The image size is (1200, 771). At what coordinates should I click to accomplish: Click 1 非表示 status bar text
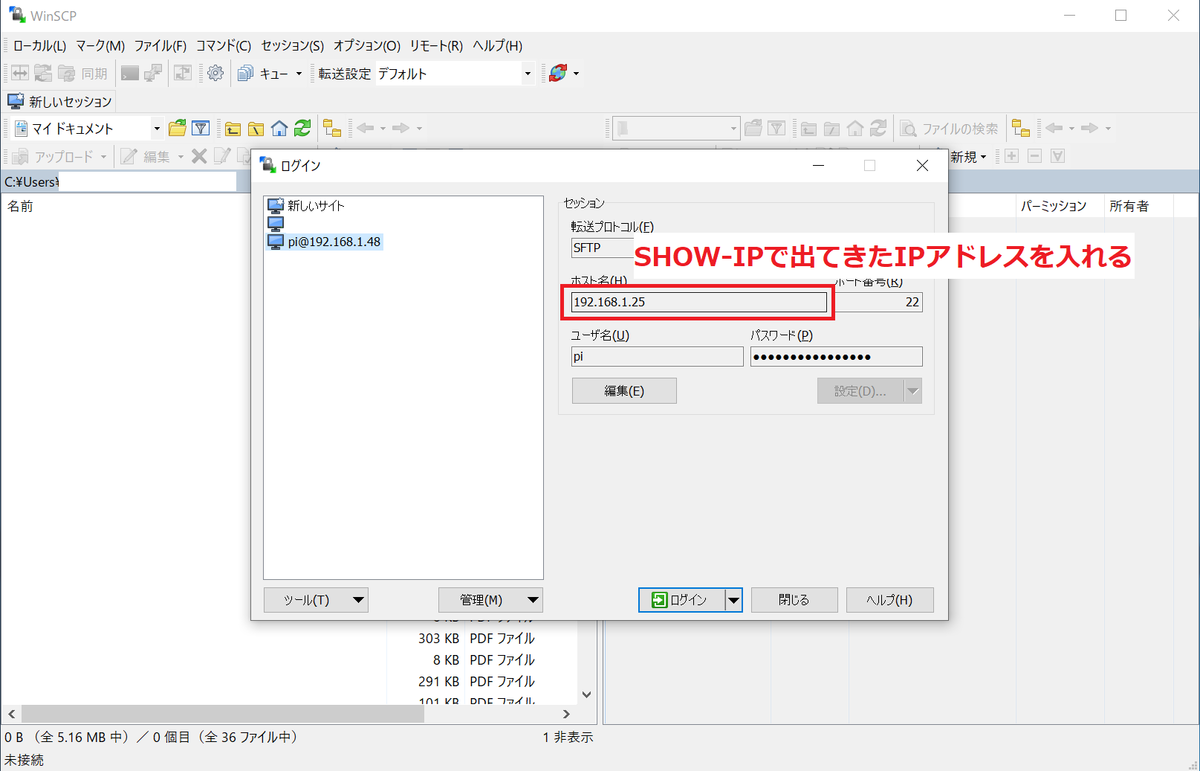click(567, 738)
